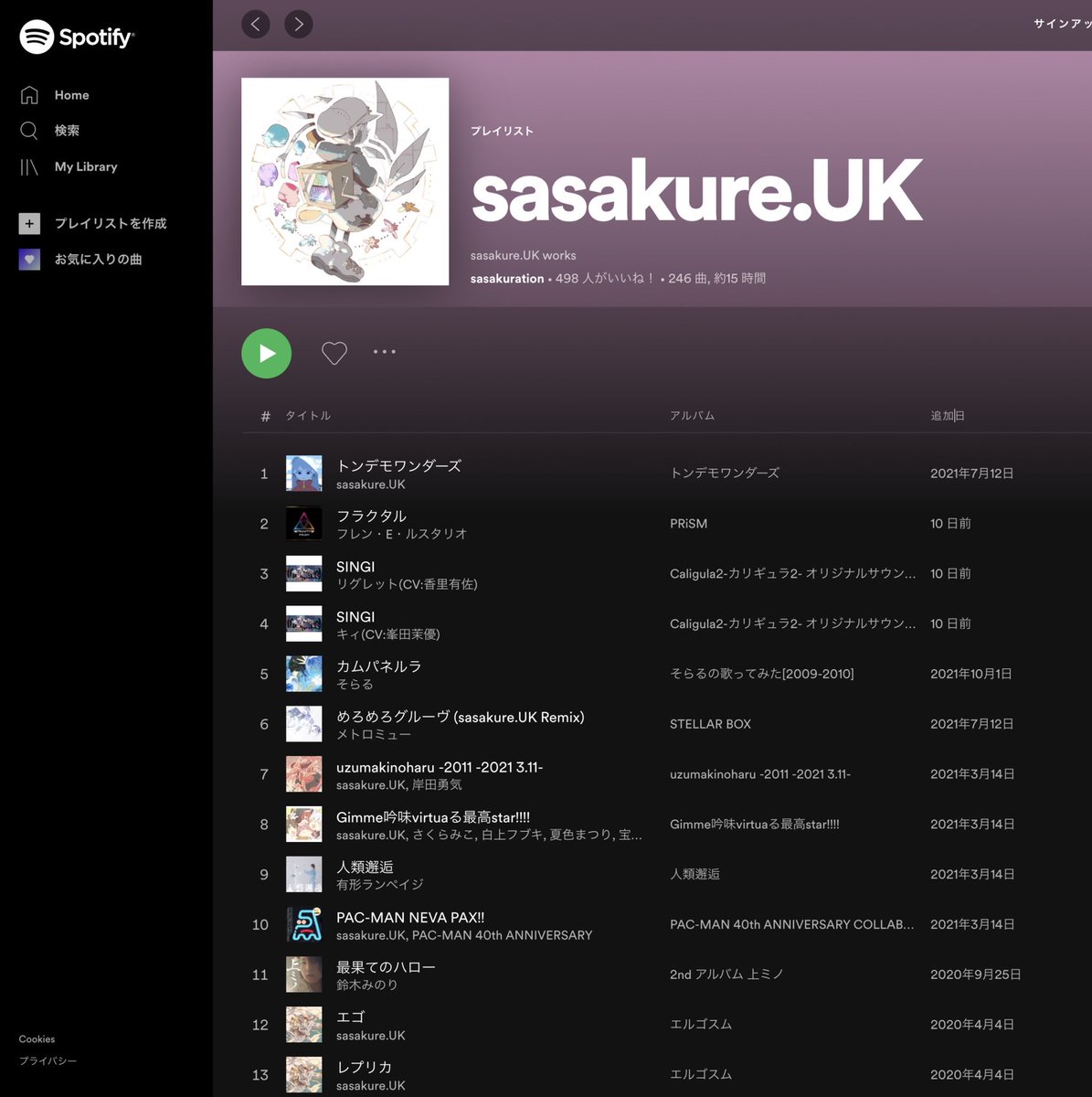
Task: Go back with the left arrow button
Action: tap(256, 24)
